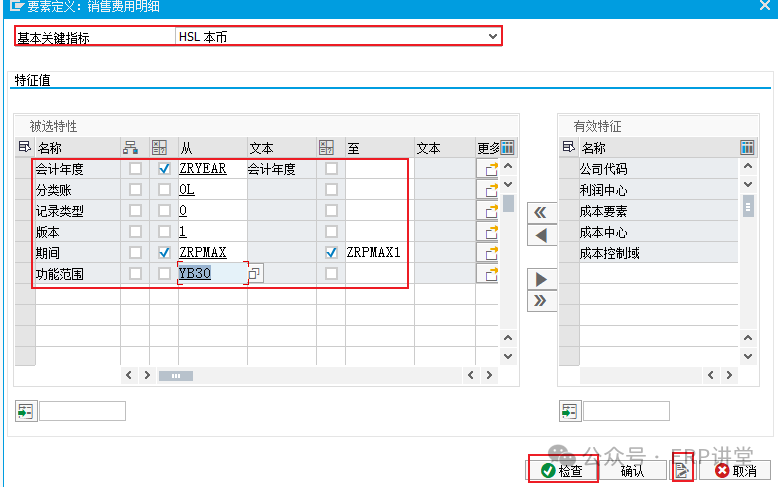Click the 从 field with value 0L

tap(211, 190)
